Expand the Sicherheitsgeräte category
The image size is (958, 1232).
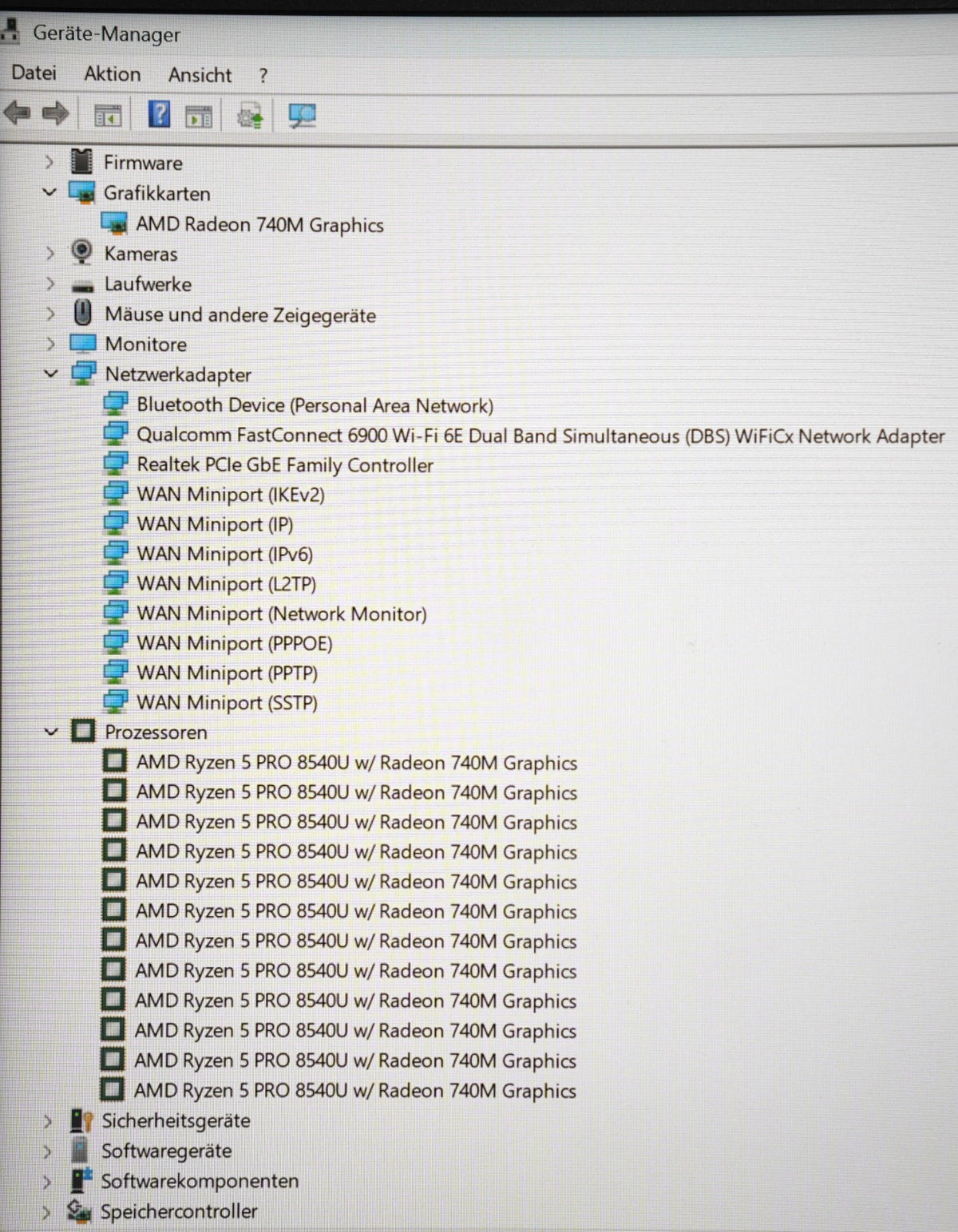(x=47, y=1121)
